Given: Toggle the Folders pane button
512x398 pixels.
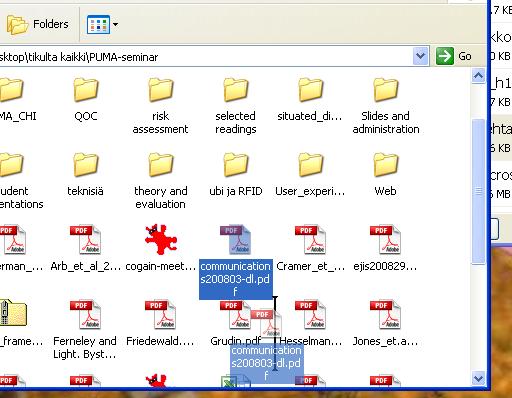Looking at the screenshot, I should point(37,24).
